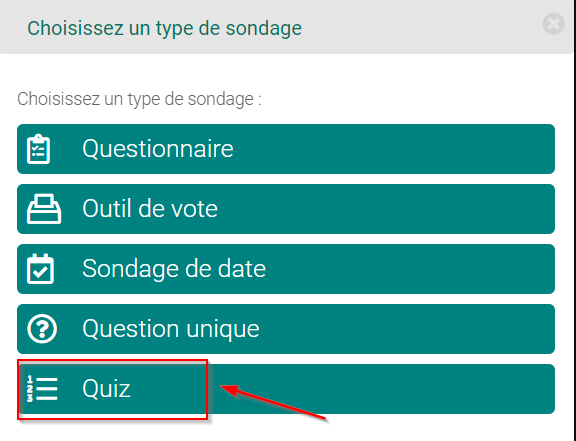Click the dialog header title Choisissez un type de sondage
The image size is (576, 441).
coord(165,29)
